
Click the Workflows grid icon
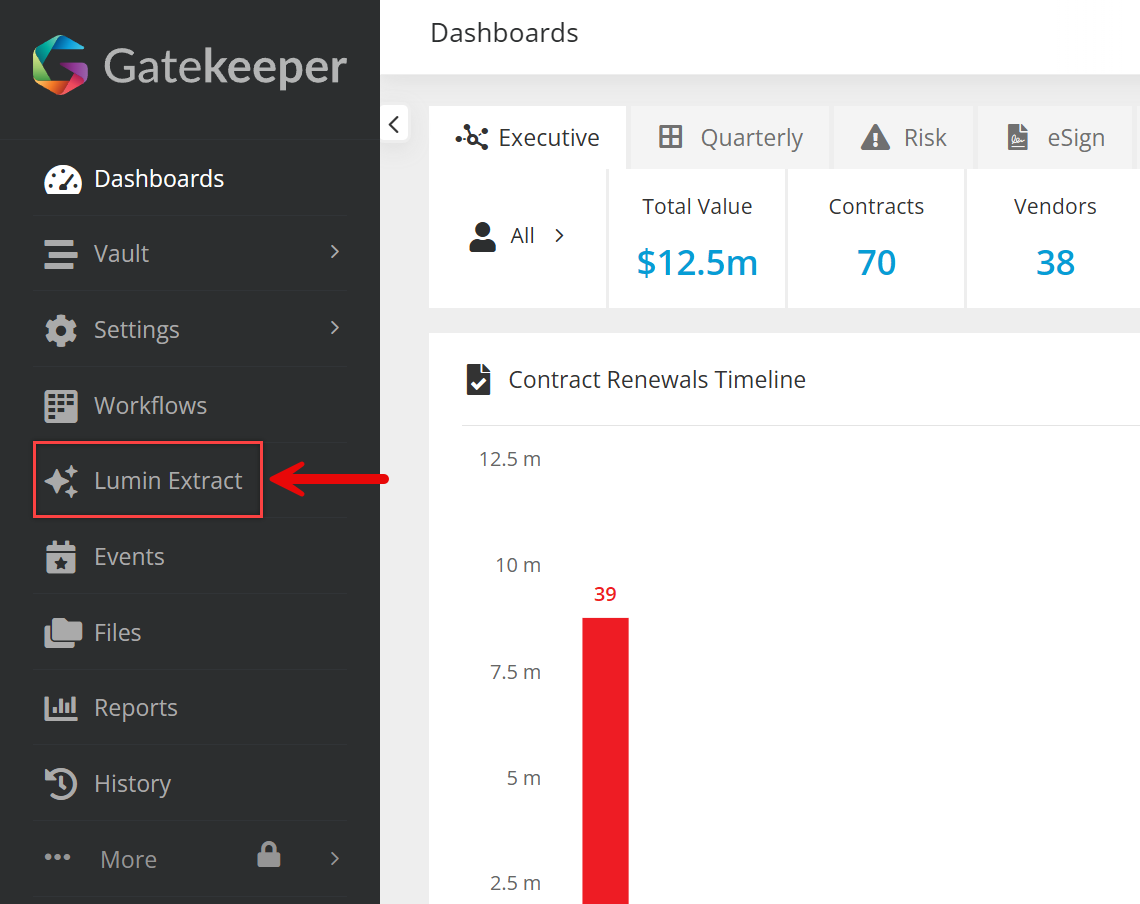point(62,406)
